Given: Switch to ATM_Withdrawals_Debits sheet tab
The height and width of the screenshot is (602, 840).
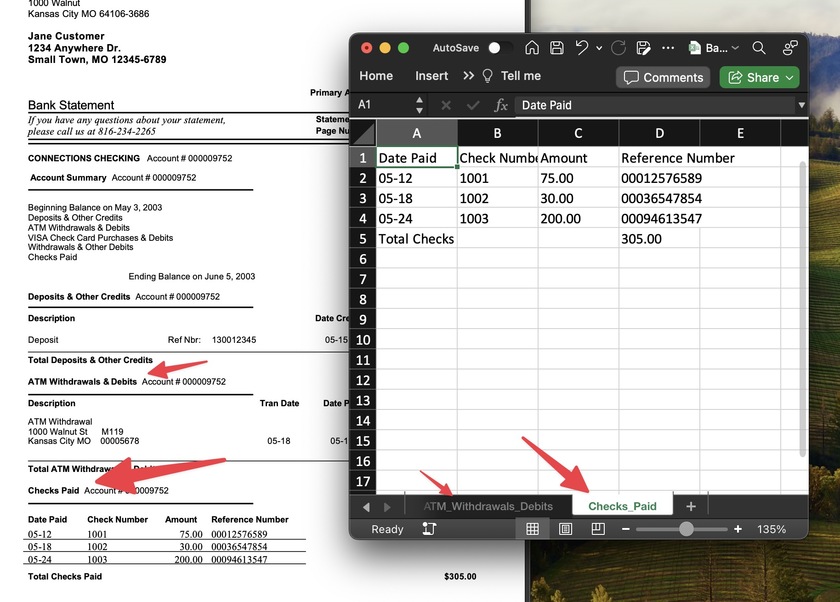Looking at the screenshot, I should (x=488, y=506).
